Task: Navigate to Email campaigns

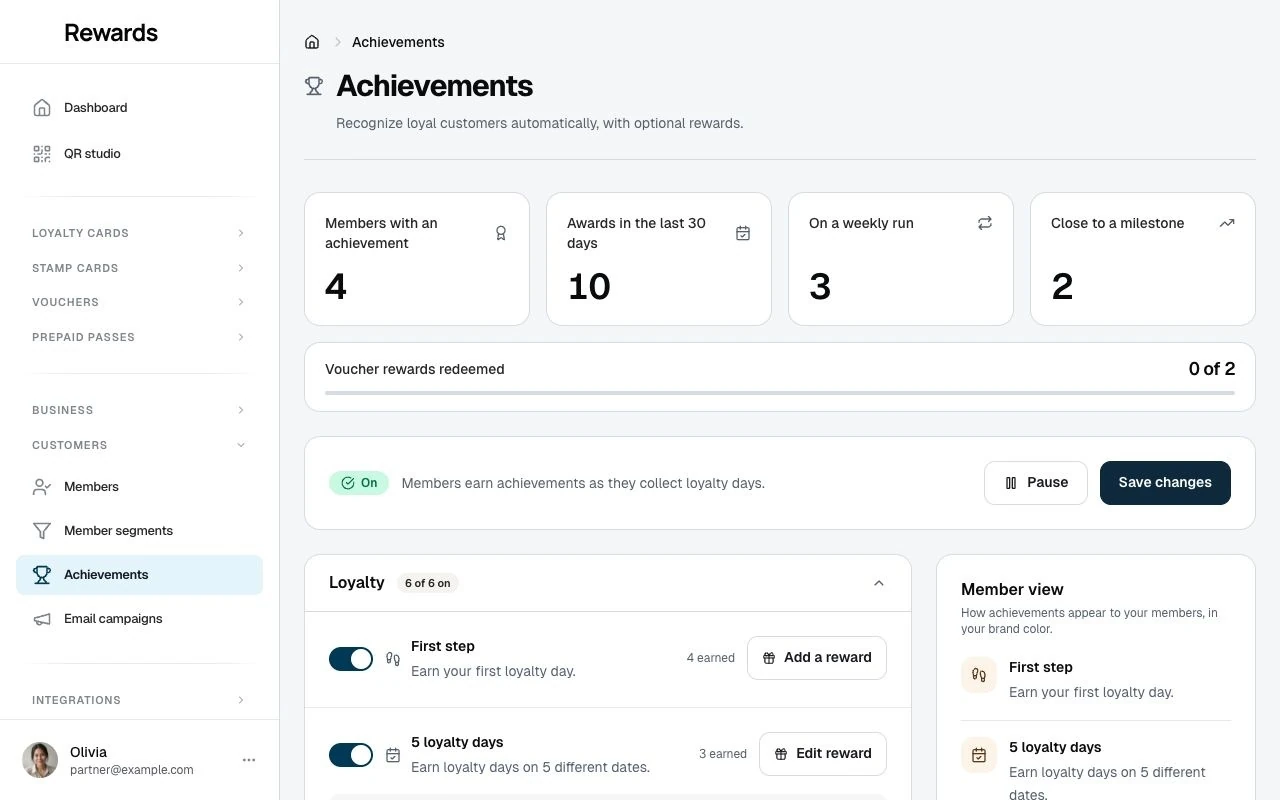Action: [x=139, y=619]
